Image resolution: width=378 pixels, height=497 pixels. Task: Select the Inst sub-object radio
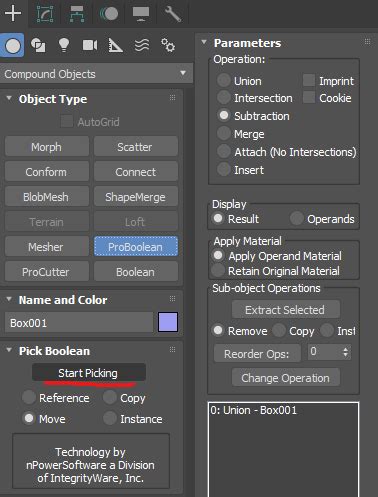(x=327, y=330)
